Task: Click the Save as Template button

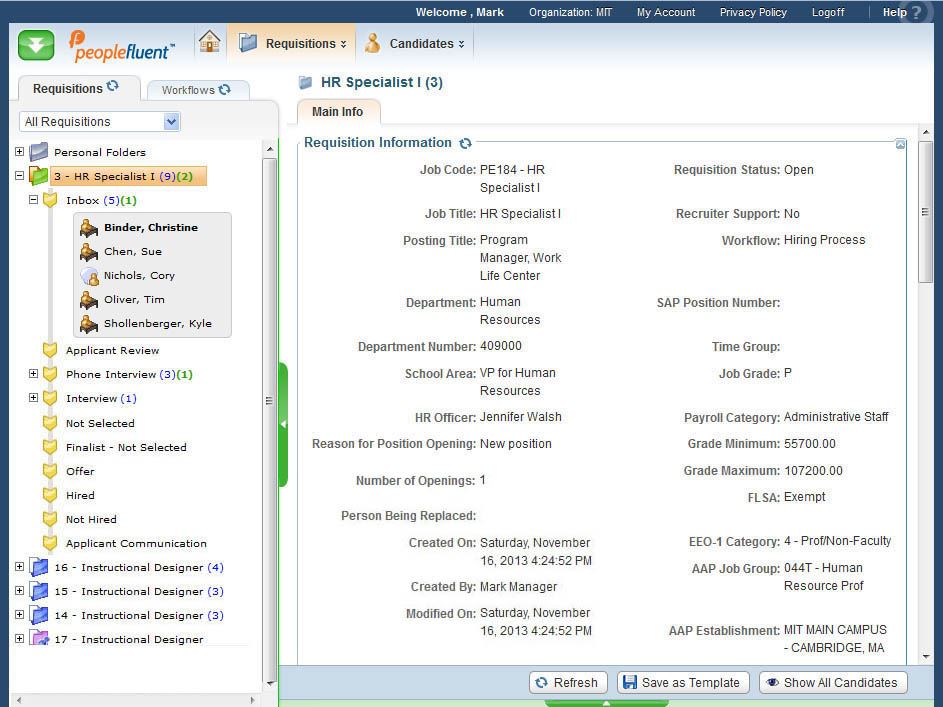Action: [682, 682]
